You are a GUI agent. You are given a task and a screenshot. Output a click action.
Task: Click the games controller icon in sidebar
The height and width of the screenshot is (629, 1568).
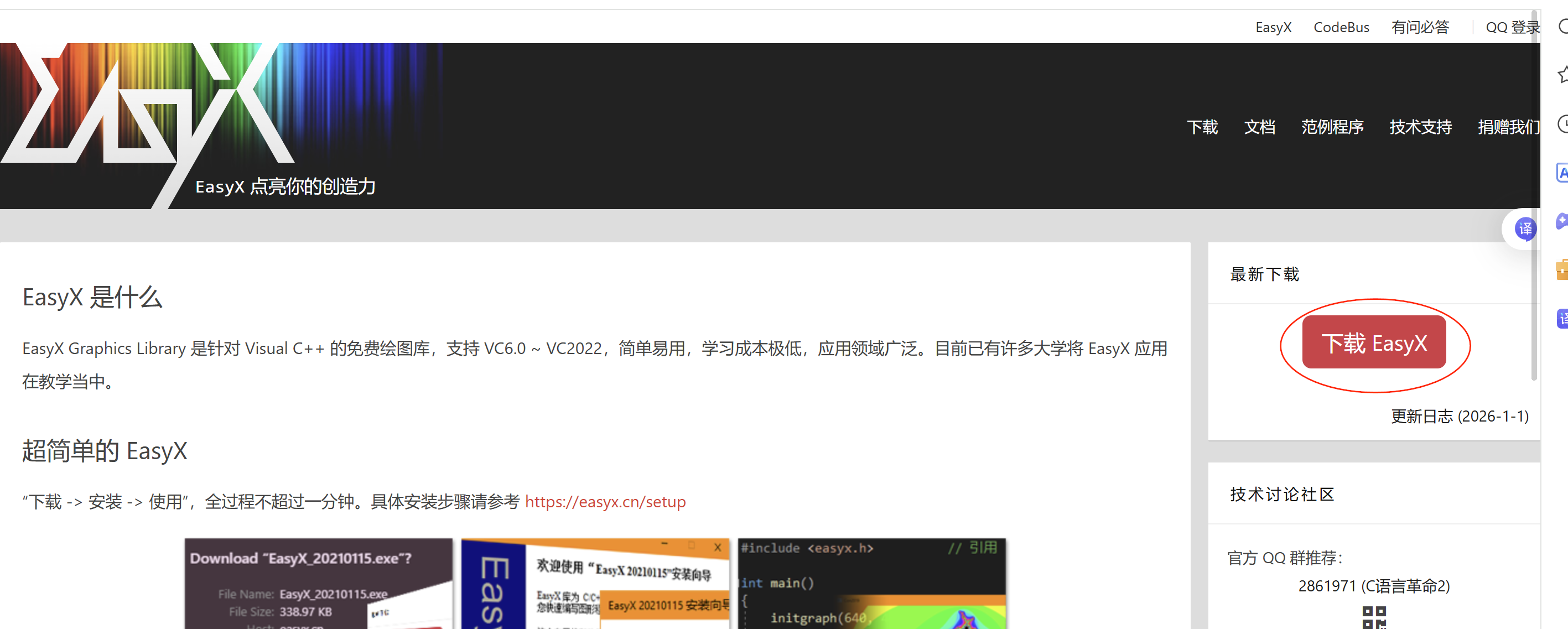tap(1562, 222)
